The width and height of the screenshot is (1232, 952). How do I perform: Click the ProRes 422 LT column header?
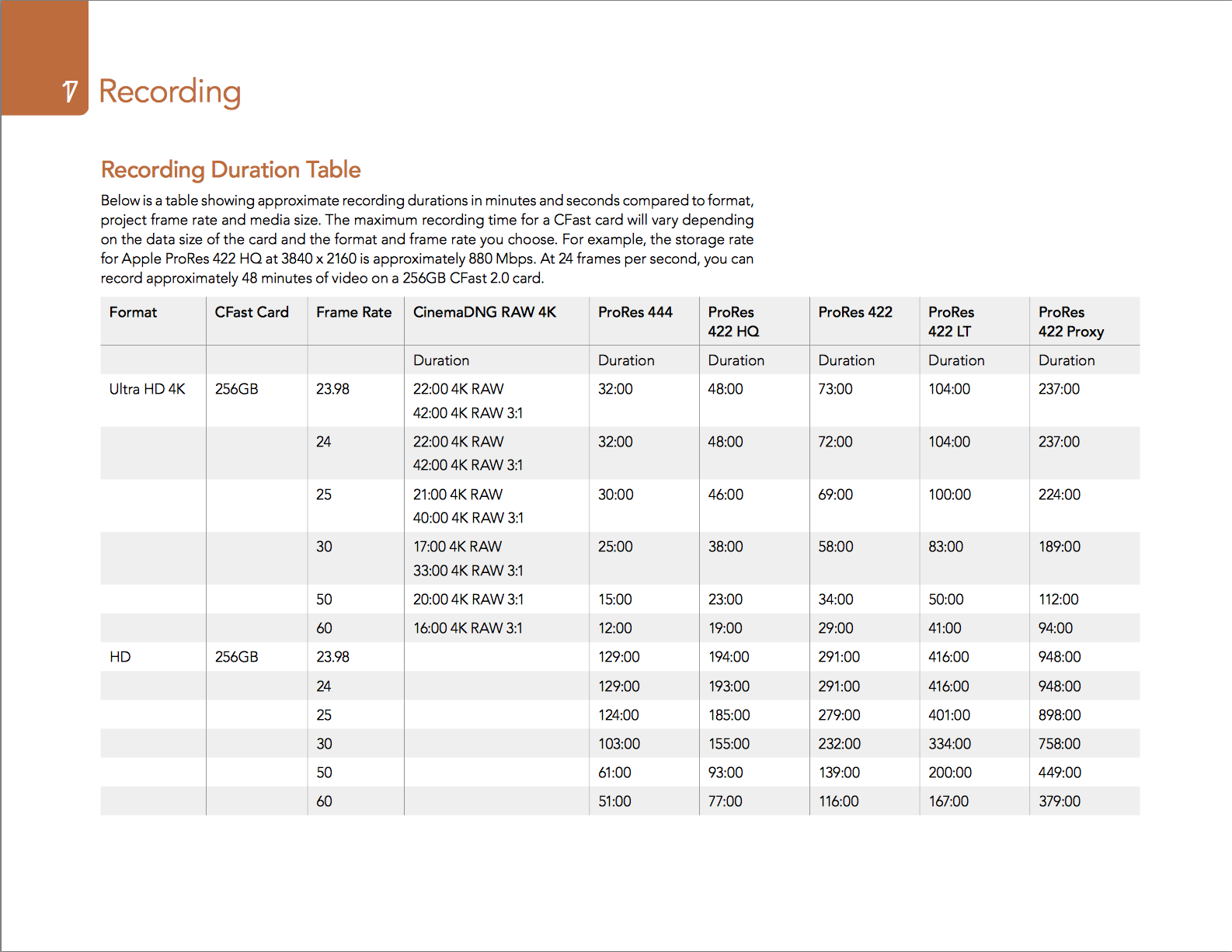tap(951, 321)
